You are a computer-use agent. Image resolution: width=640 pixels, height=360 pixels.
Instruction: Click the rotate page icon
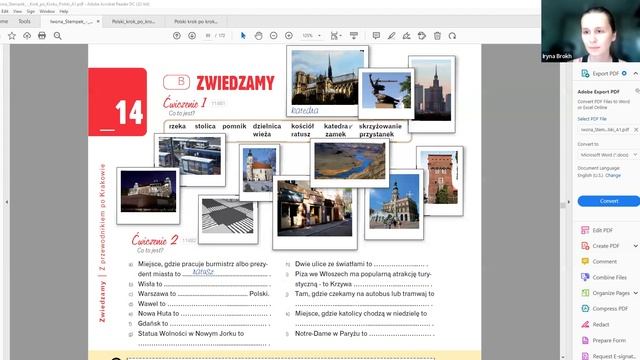tap(452, 36)
